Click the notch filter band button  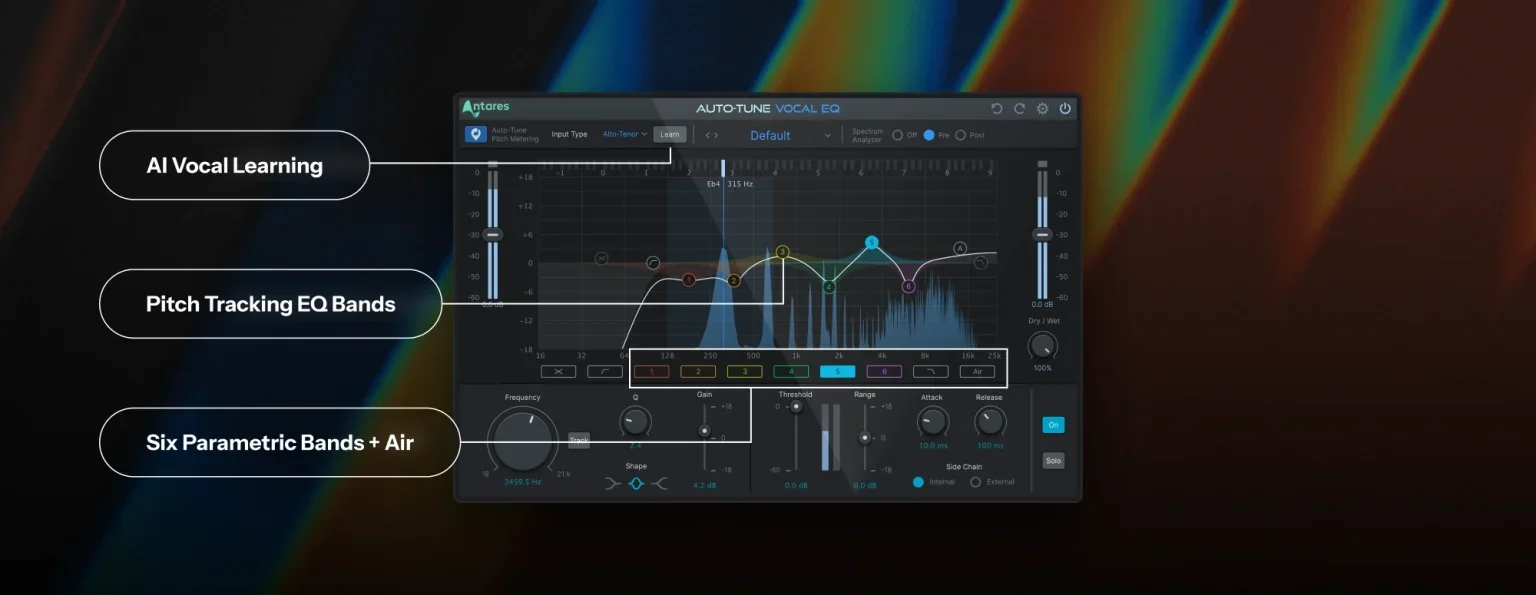559,371
